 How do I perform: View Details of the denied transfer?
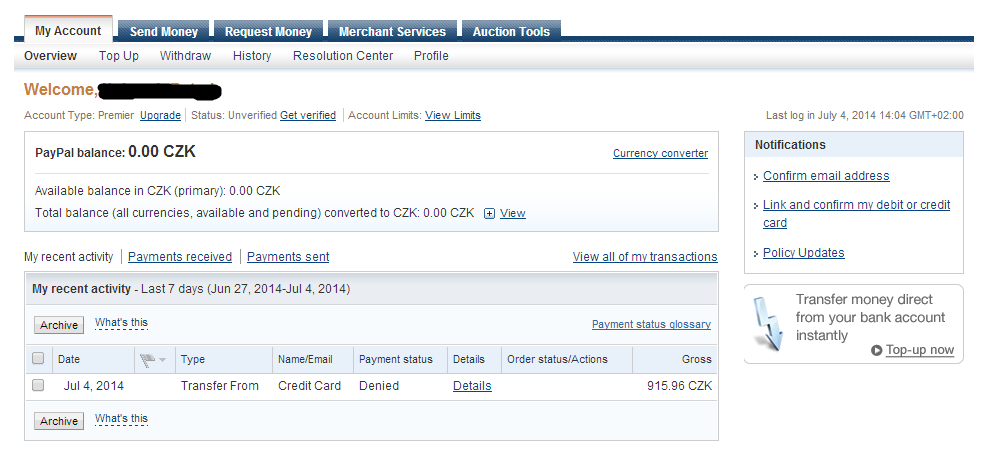click(472, 386)
